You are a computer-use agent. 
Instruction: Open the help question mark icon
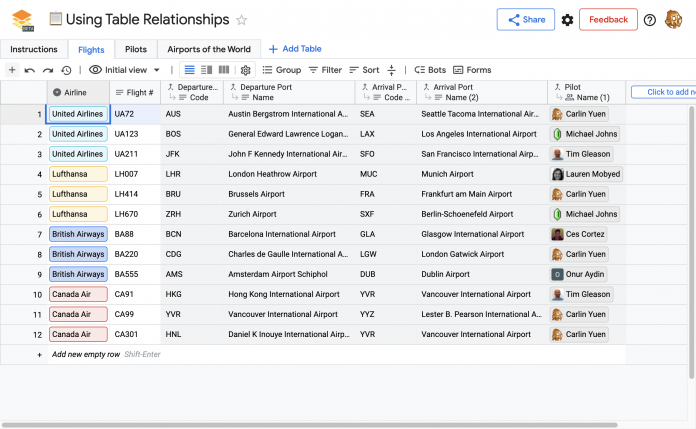tap(650, 20)
